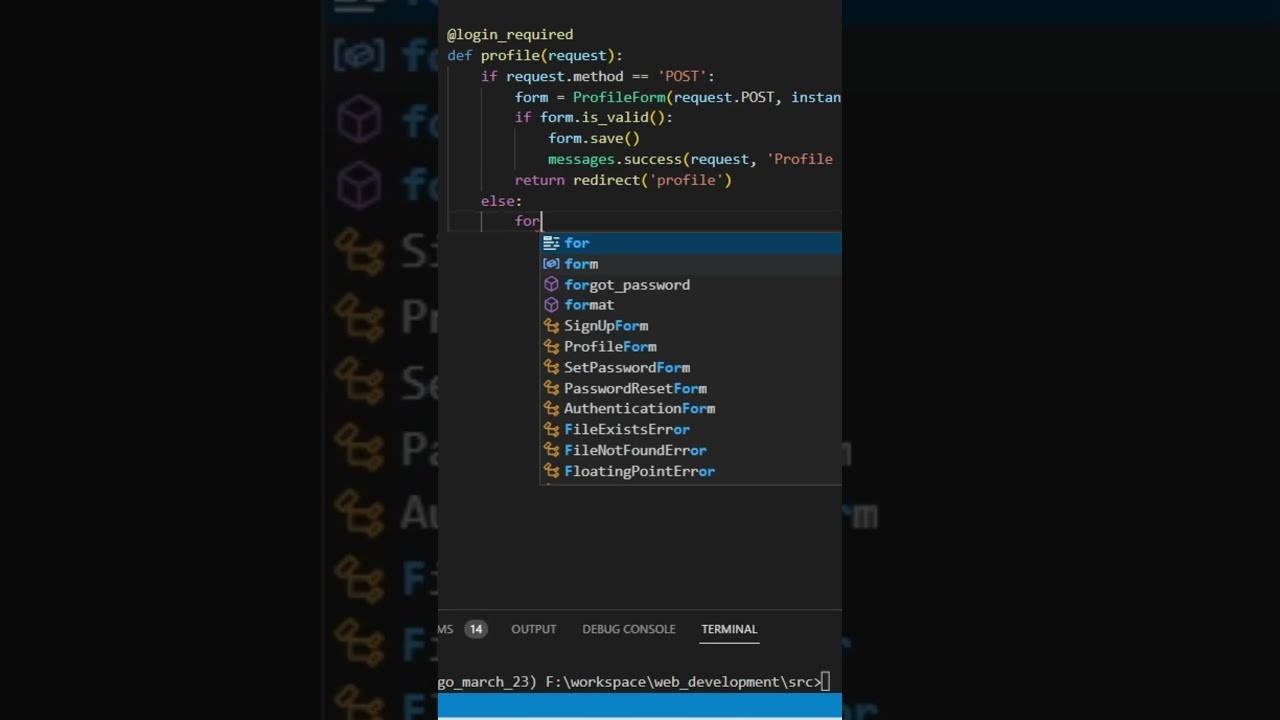Click "if request.method == 'POST':" line

(x=598, y=77)
